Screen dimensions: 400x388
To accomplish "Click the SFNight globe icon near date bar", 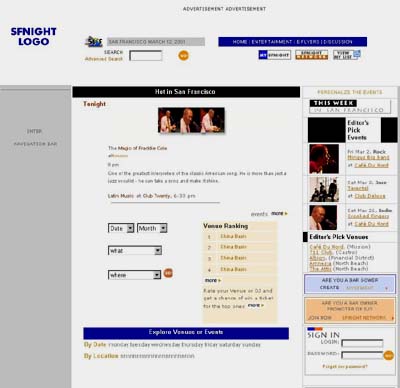I will (94, 42).
